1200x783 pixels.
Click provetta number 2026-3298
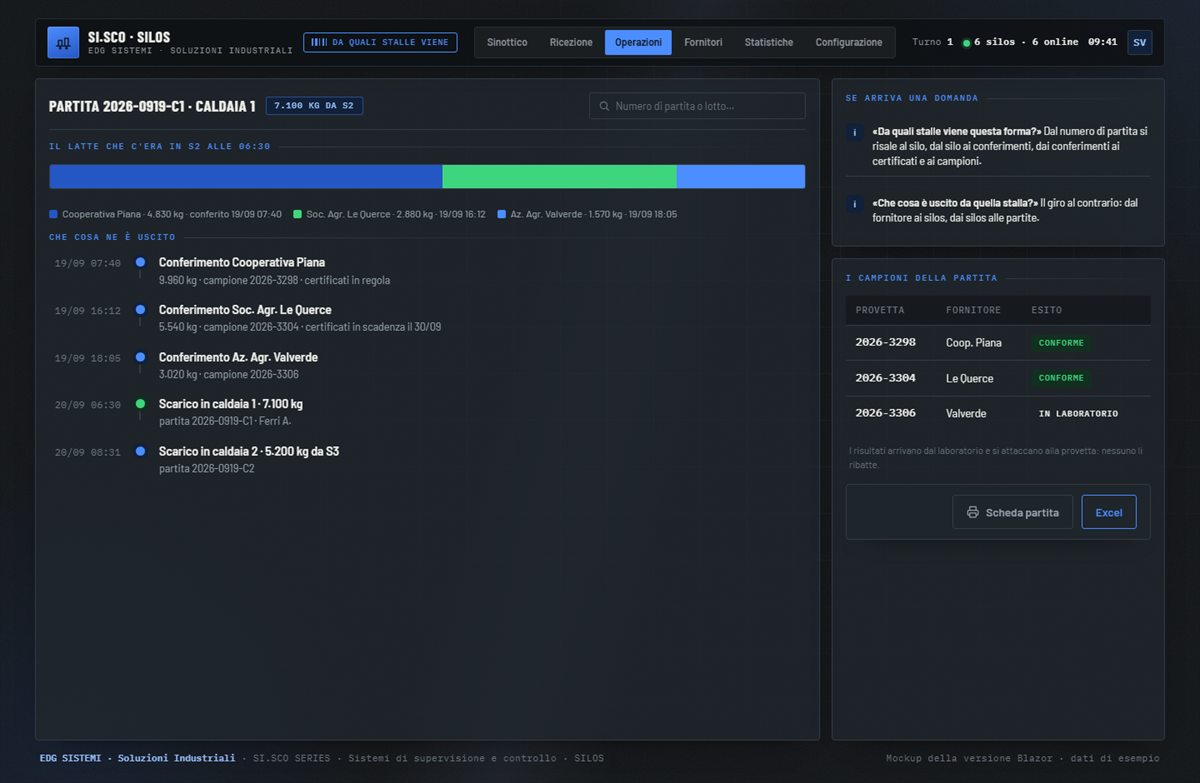[885, 343]
